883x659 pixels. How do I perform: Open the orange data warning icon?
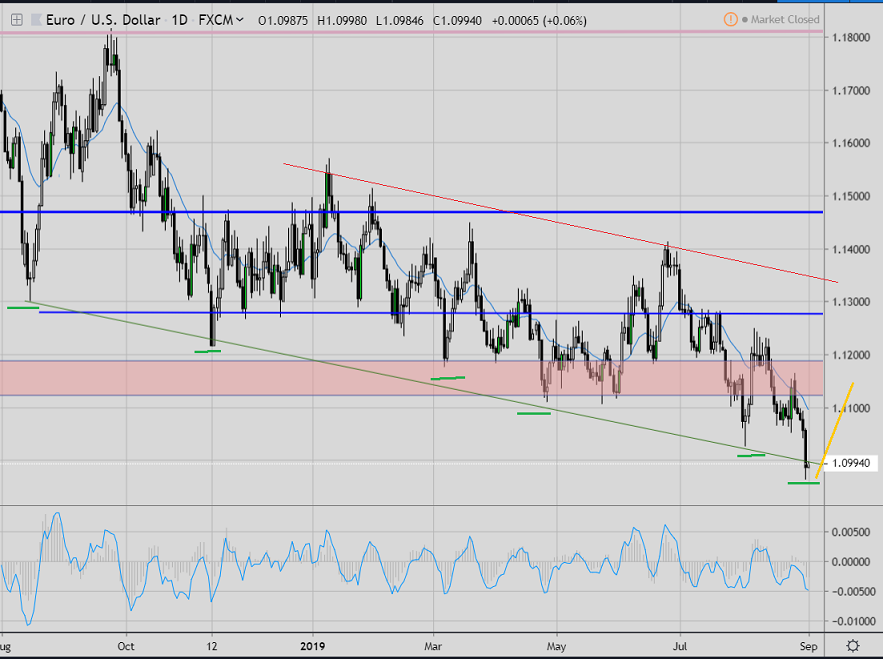pyautogui.click(x=730, y=20)
